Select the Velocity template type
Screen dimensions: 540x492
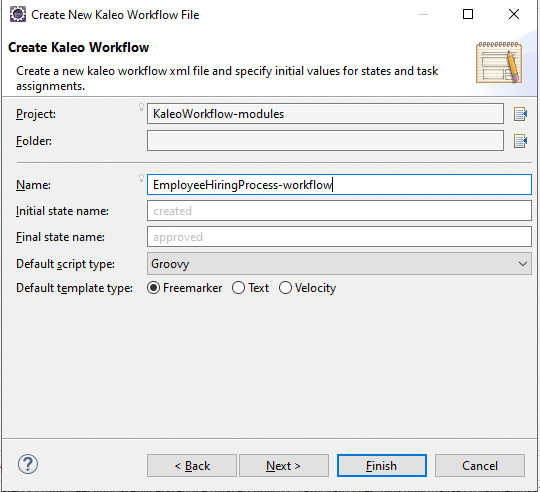307,288
